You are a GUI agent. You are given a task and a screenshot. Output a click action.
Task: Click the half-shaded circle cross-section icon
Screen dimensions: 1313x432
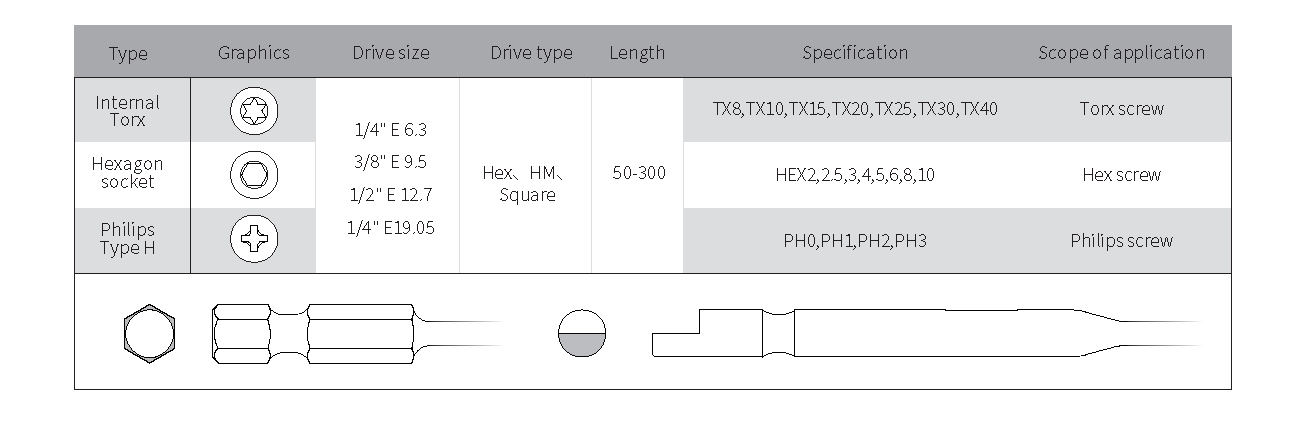click(x=582, y=332)
